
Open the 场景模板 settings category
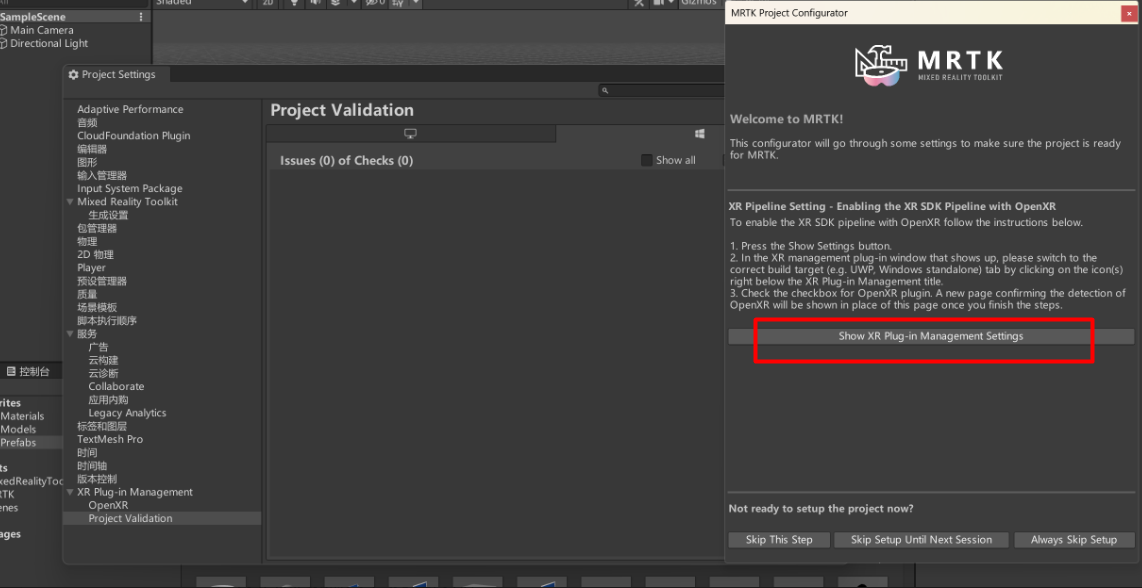97,307
